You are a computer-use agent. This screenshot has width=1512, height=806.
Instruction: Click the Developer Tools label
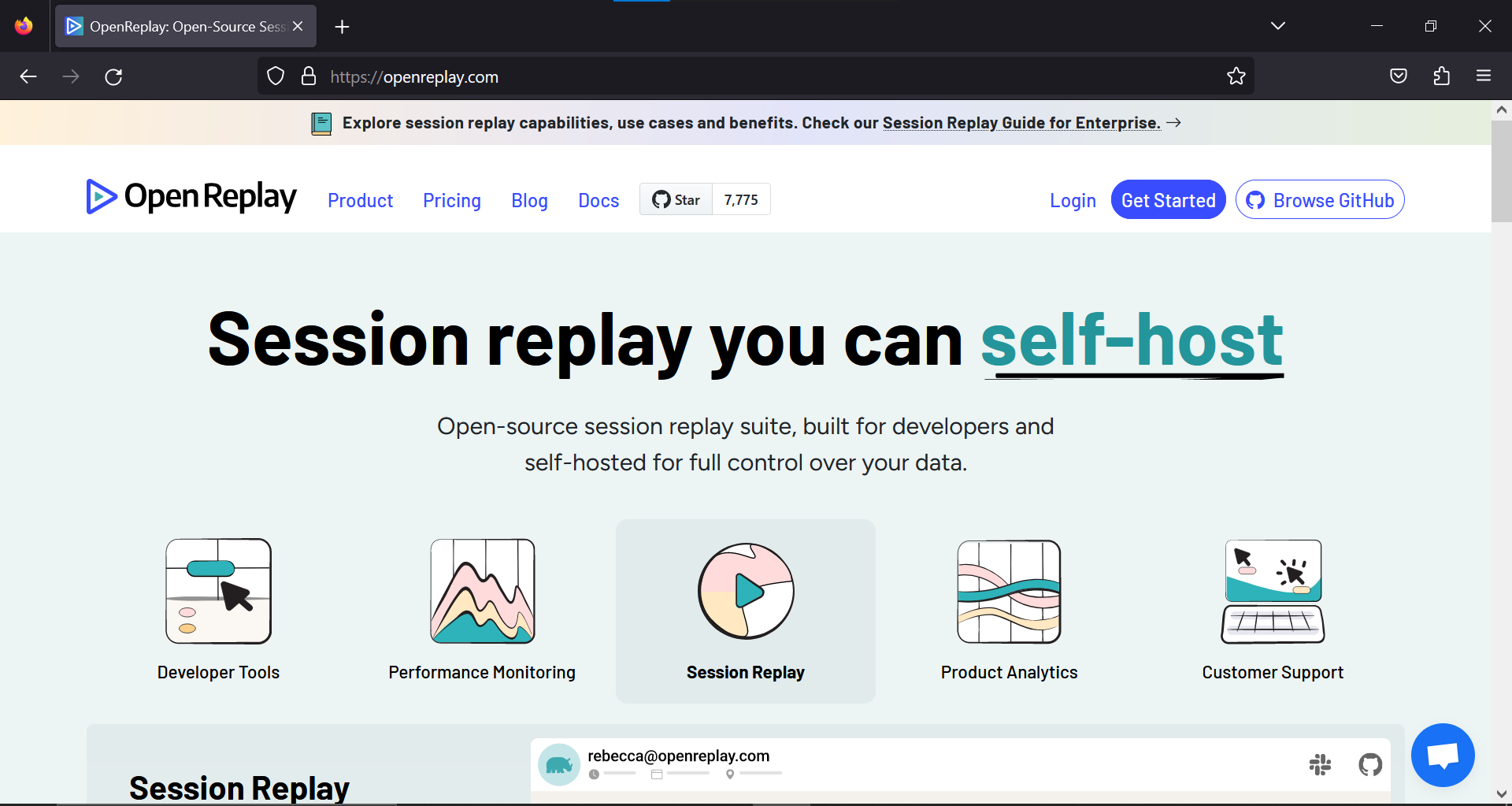point(218,672)
